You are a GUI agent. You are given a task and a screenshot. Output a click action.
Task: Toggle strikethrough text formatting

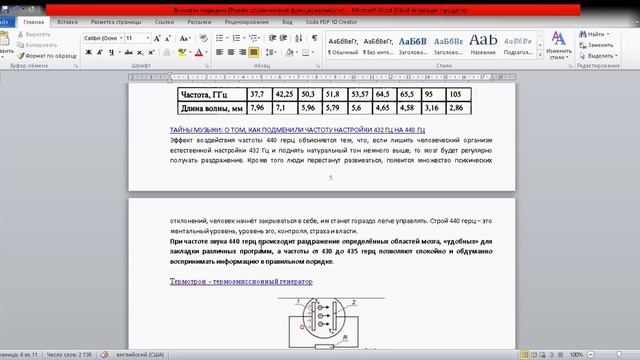click(x=129, y=52)
